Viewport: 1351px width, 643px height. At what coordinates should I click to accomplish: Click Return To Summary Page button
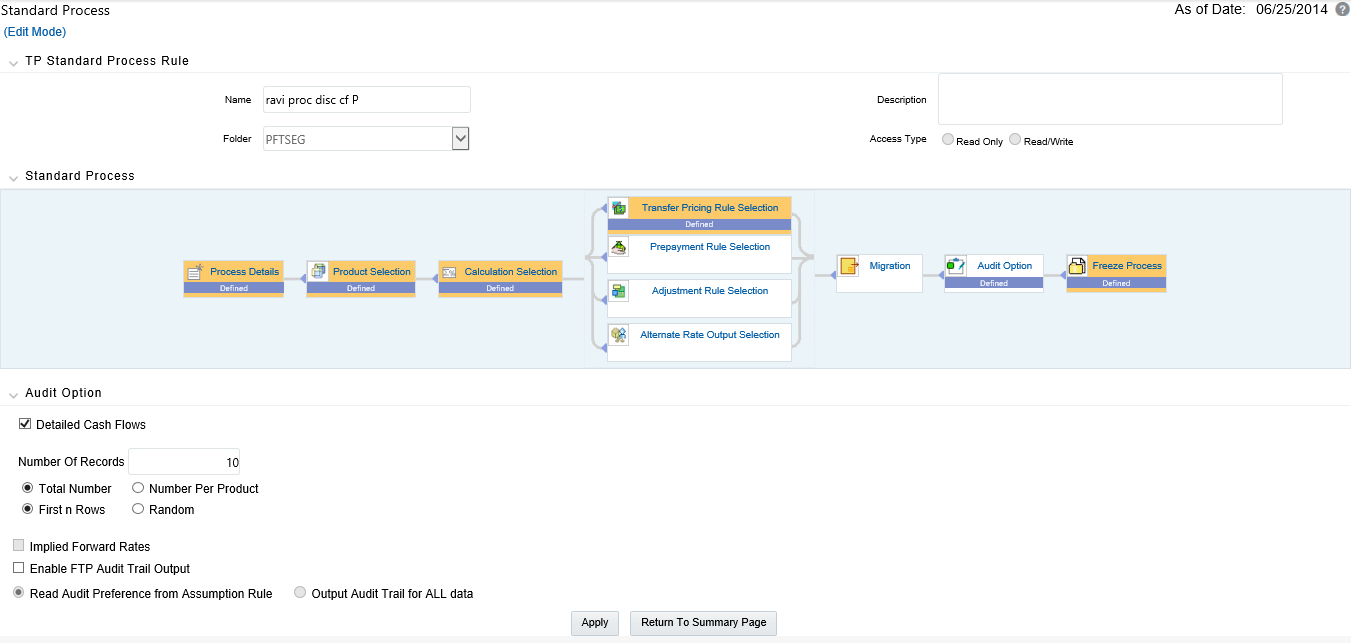click(x=704, y=623)
